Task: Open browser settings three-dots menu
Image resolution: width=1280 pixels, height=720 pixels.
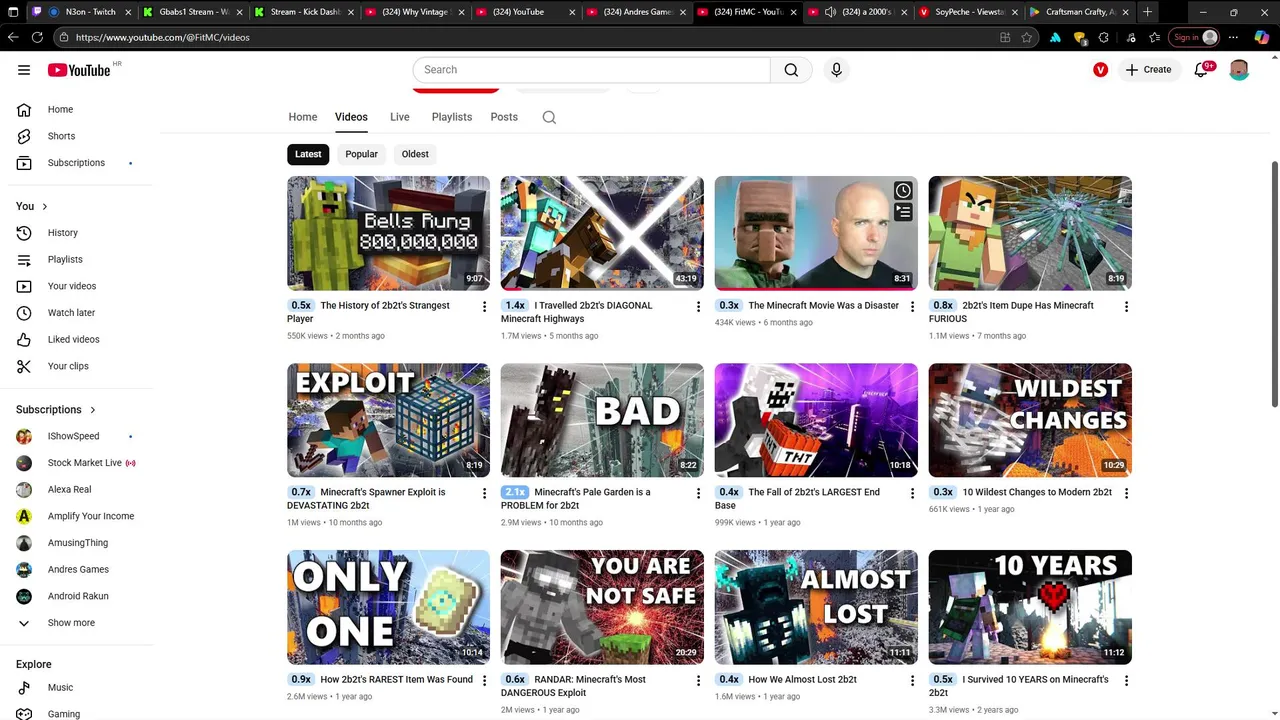Action: pos(1235,37)
